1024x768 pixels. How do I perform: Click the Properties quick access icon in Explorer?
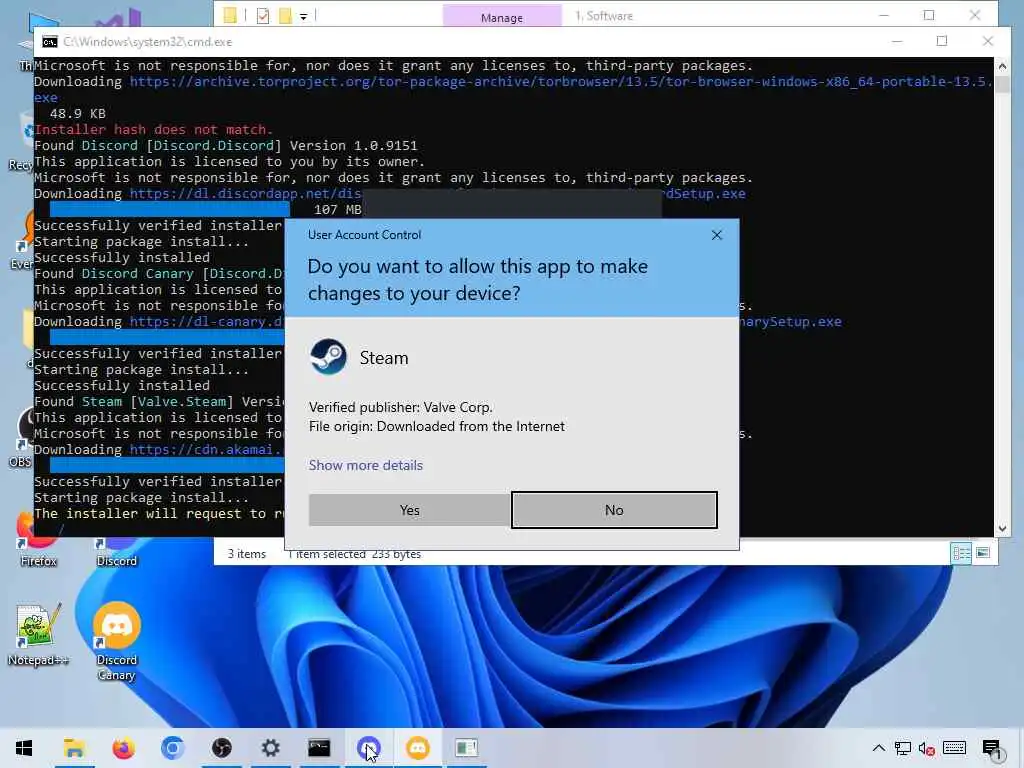tap(263, 16)
